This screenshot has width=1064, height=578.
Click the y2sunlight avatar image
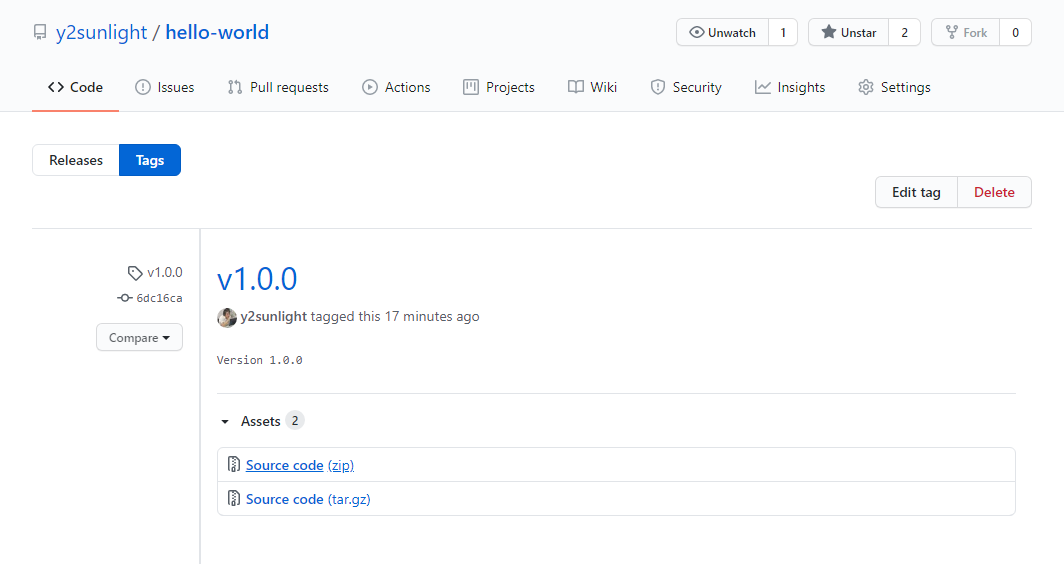coord(227,317)
